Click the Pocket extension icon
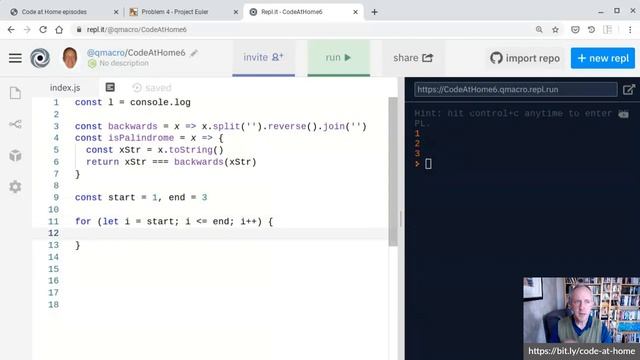This screenshot has height=360, width=640. [575, 29]
